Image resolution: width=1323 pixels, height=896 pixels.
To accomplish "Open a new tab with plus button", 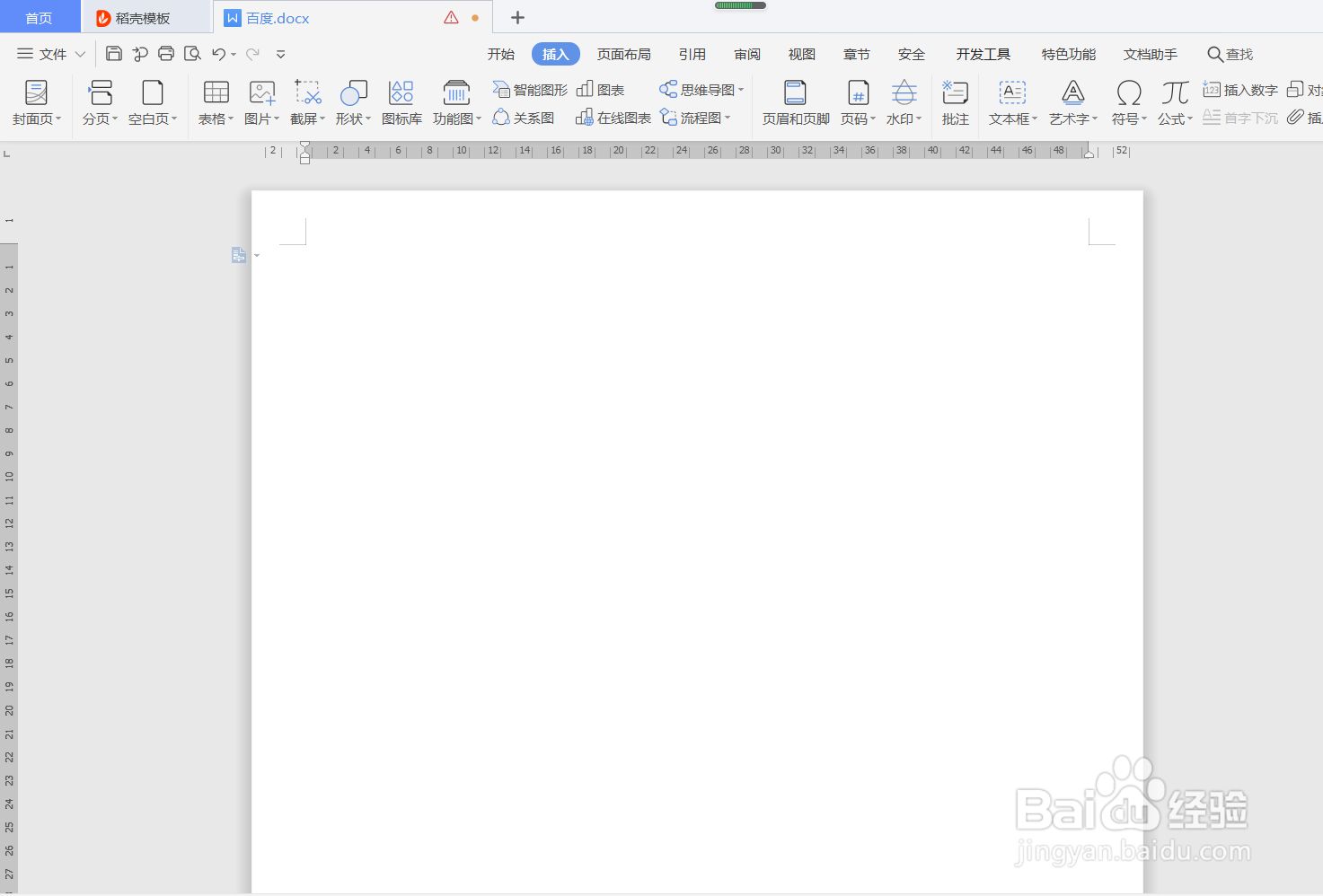I will tap(517, 17).
